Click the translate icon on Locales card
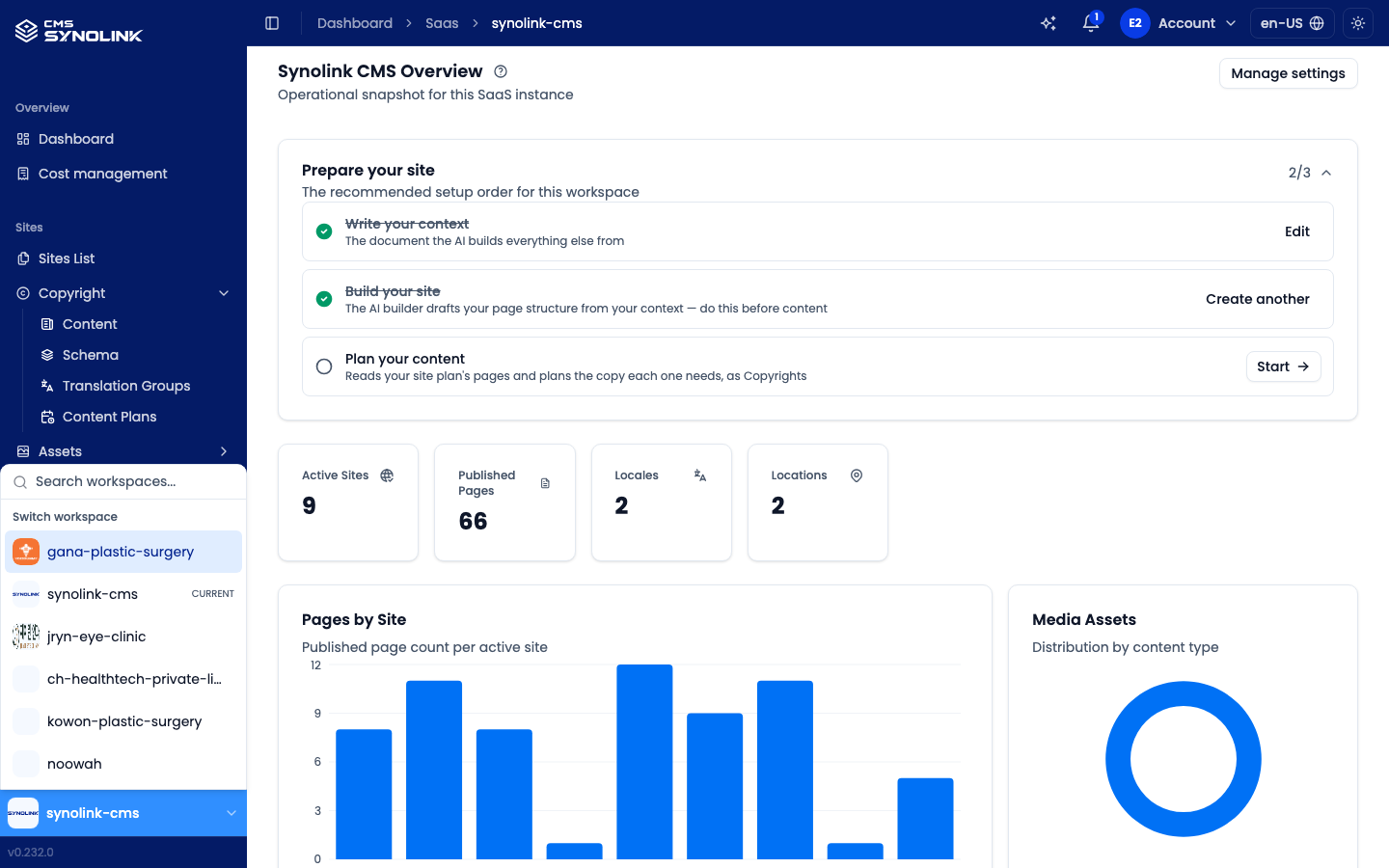1389x868 pixels. (x=700, y=475)
